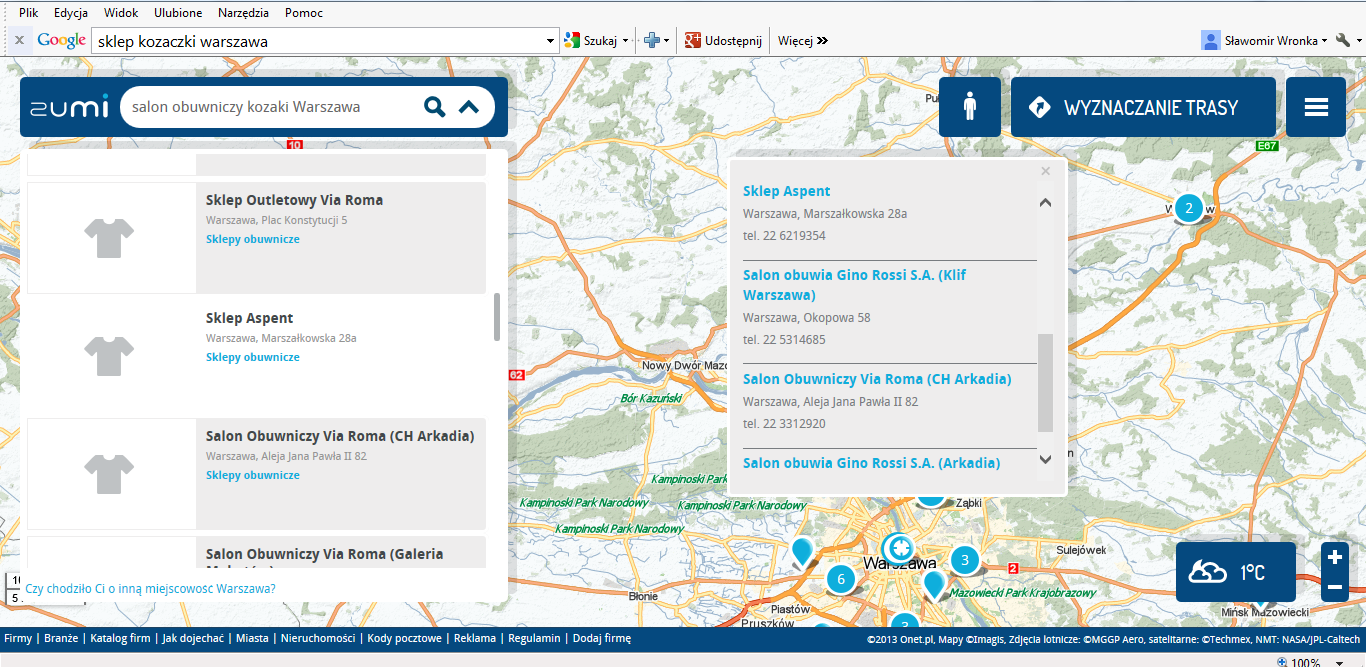Select map cluster marker labeled 2
This screenshot has width=1366, height=667.
click(x=1188, y=208)
